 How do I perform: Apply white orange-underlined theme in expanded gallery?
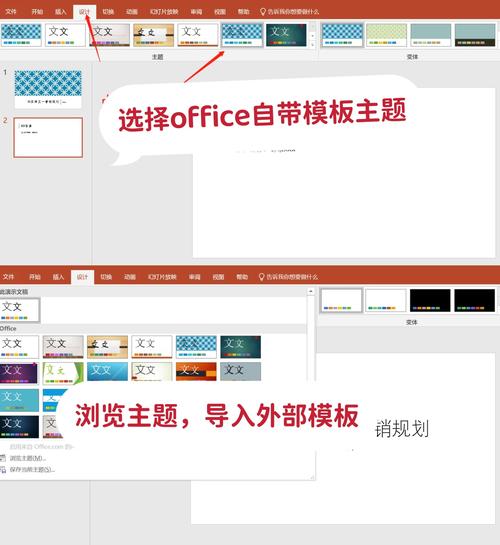click(x=152, y=347)
